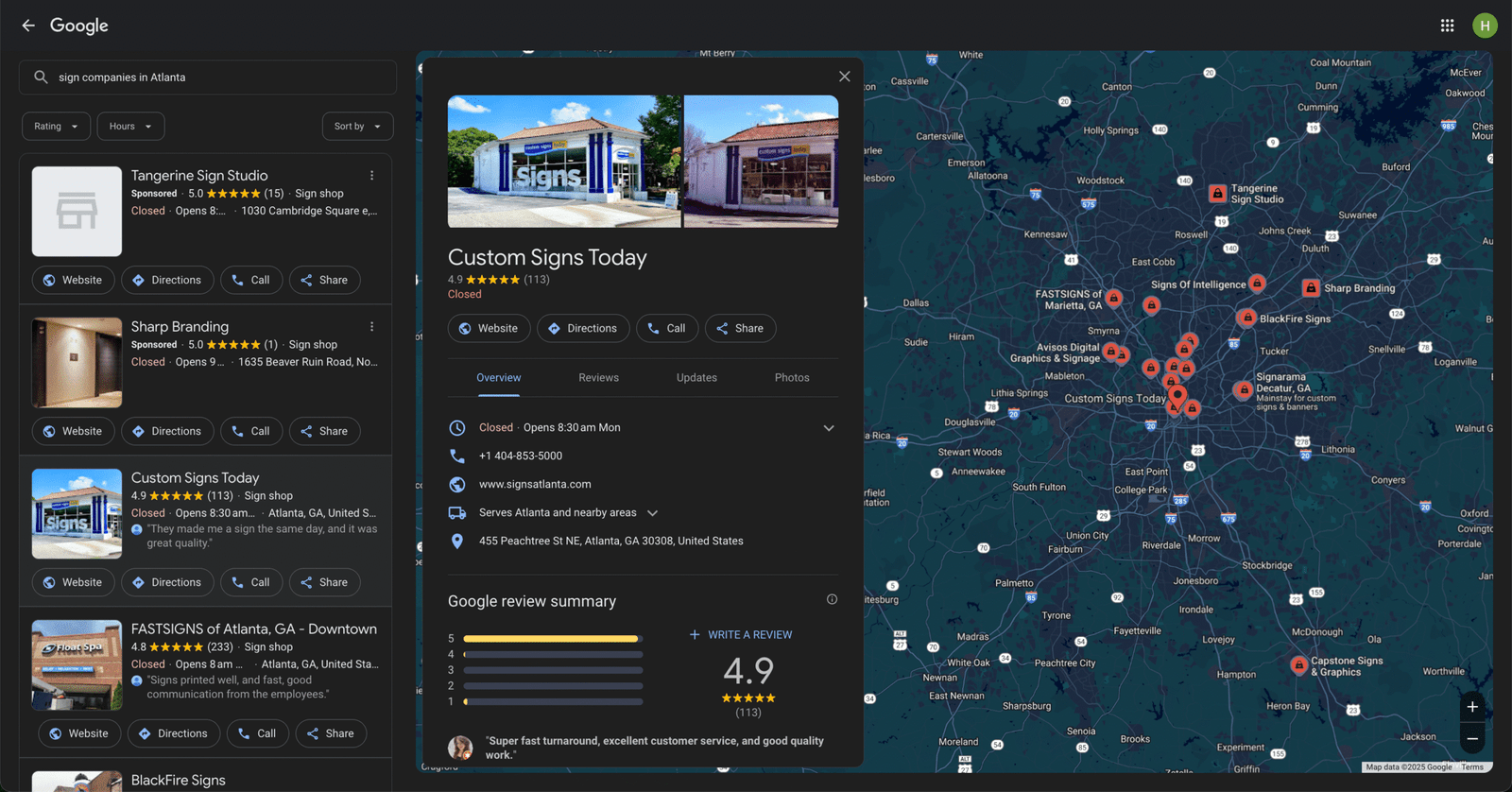Open the Google apps grid

1447,26
